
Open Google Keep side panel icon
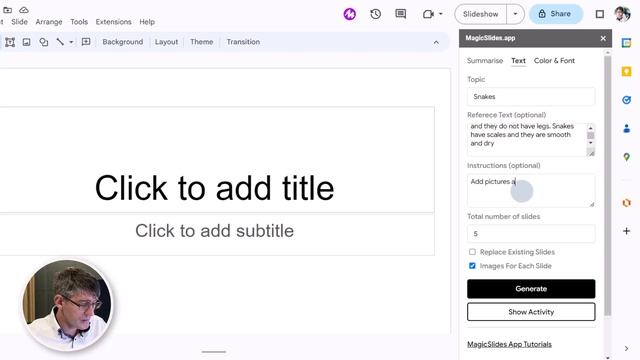pos(626,71)
